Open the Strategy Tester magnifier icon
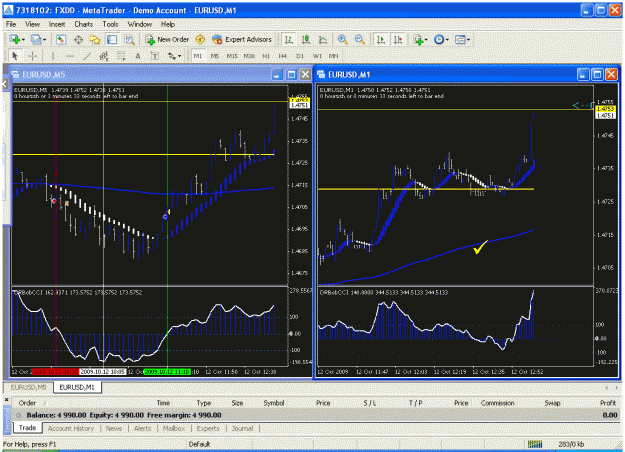This screenshot has height=452, width=625. (x=129, y=39)
